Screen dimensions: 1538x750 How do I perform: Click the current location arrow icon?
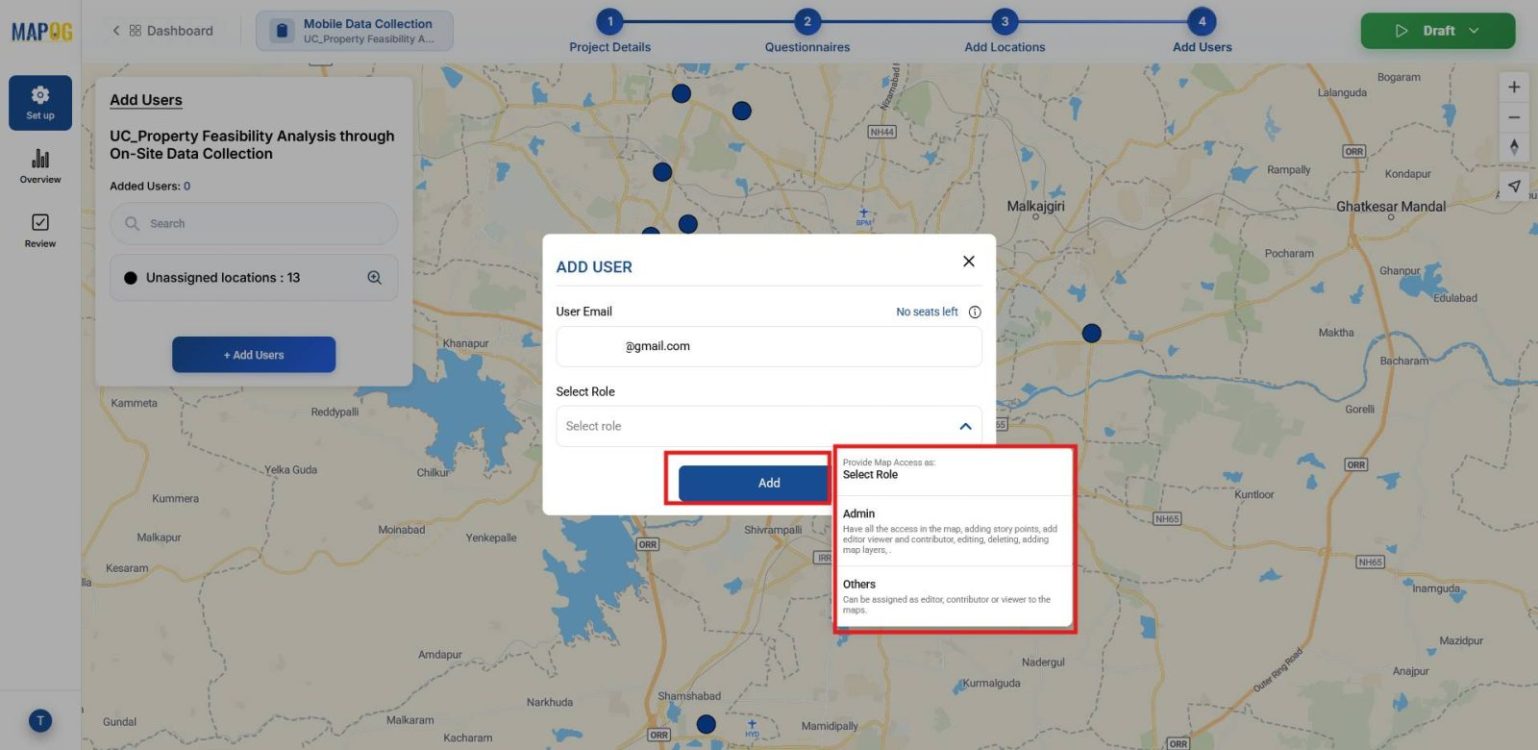[x=1513, y=185]
